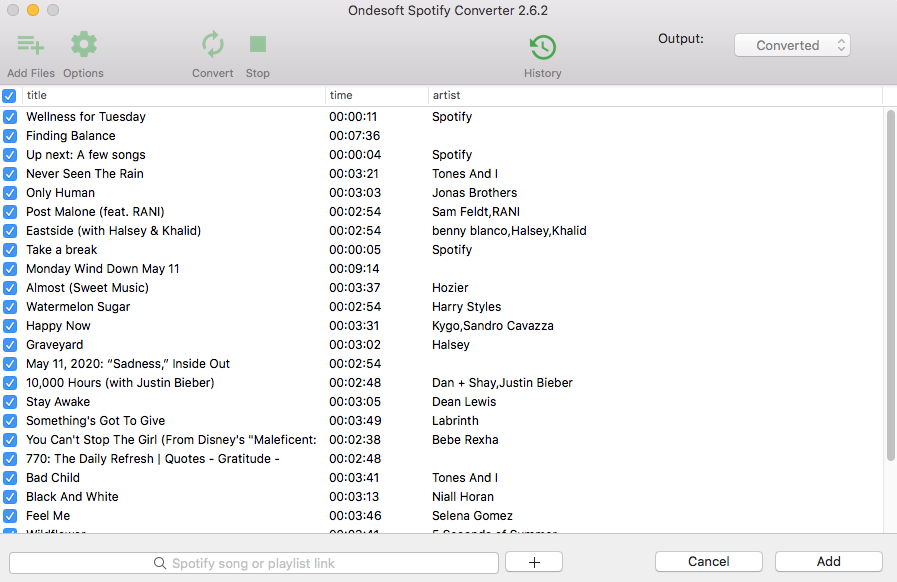Click artist benny blanco,Halsey,Khalid

[x=509, y=231]
